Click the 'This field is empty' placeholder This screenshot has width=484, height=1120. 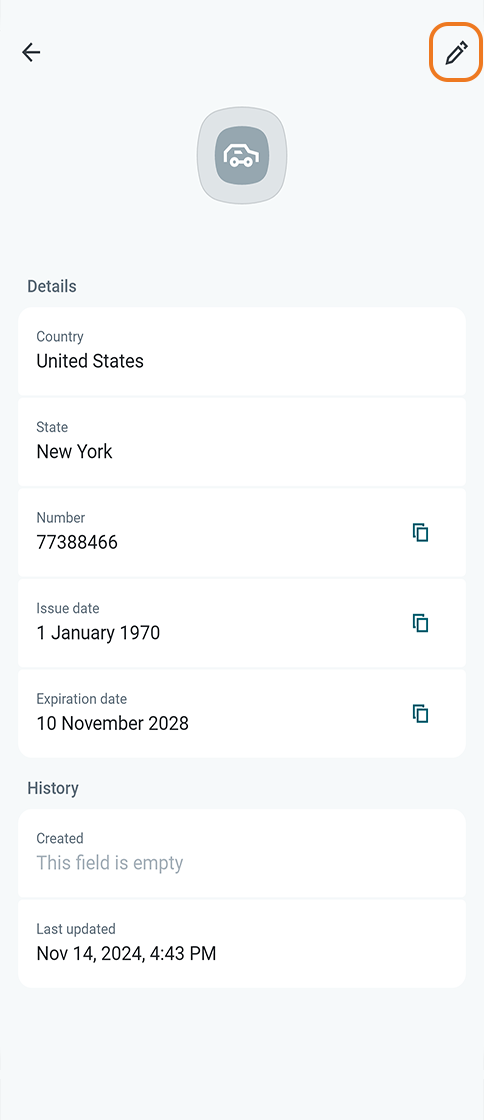coord(110,863)
